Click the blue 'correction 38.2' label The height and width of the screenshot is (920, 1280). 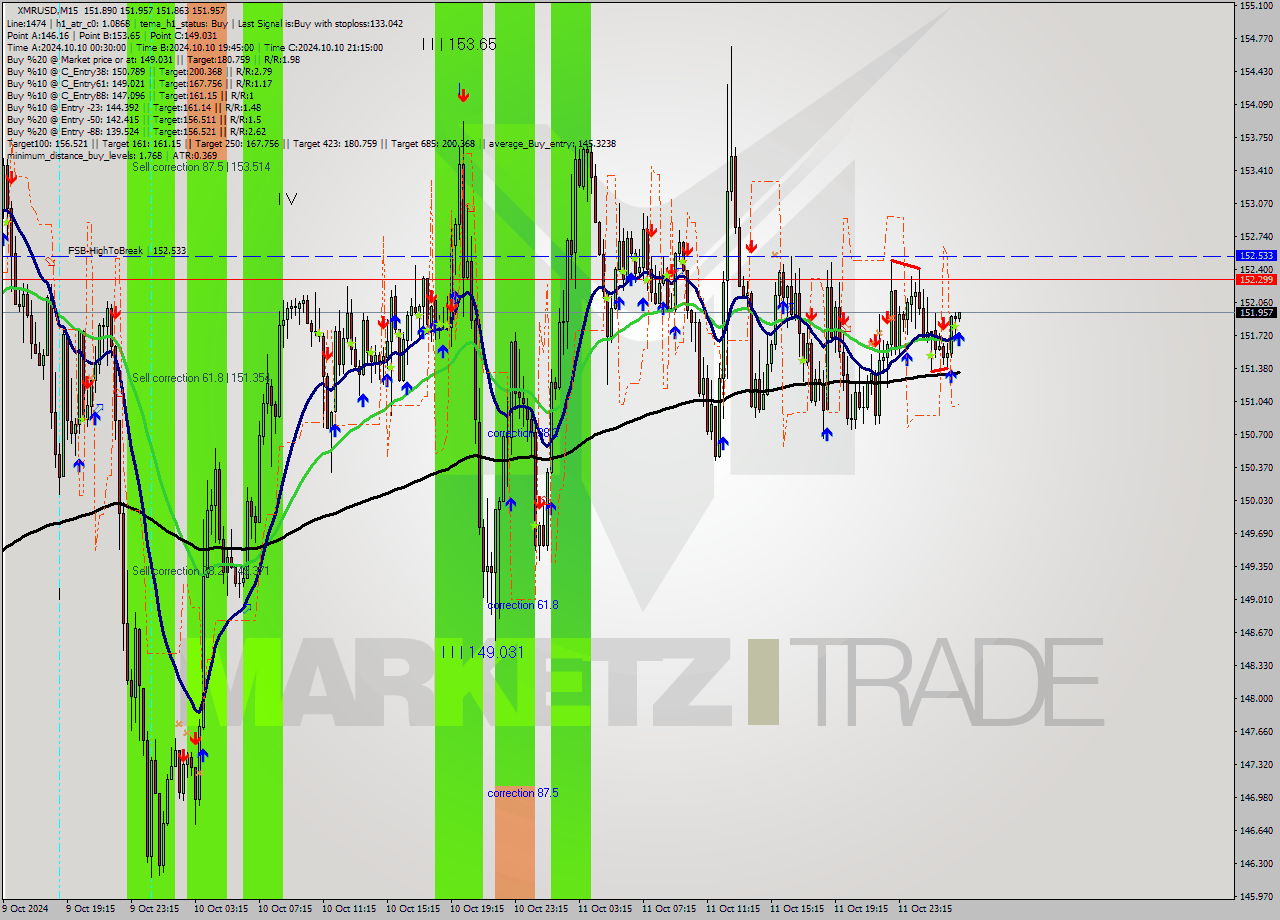click(x=522, y=433)
